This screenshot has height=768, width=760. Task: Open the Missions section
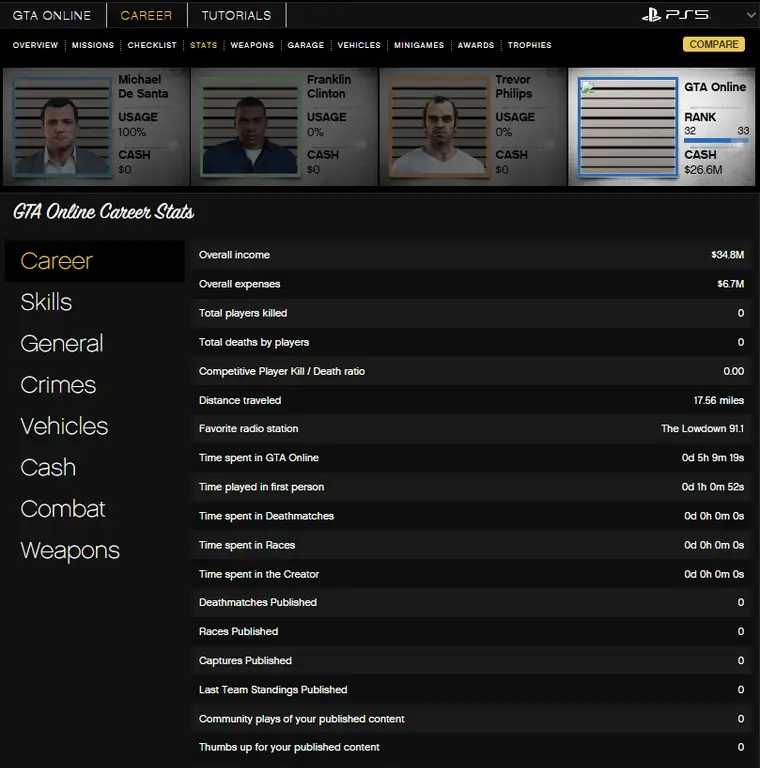(93, 45)
